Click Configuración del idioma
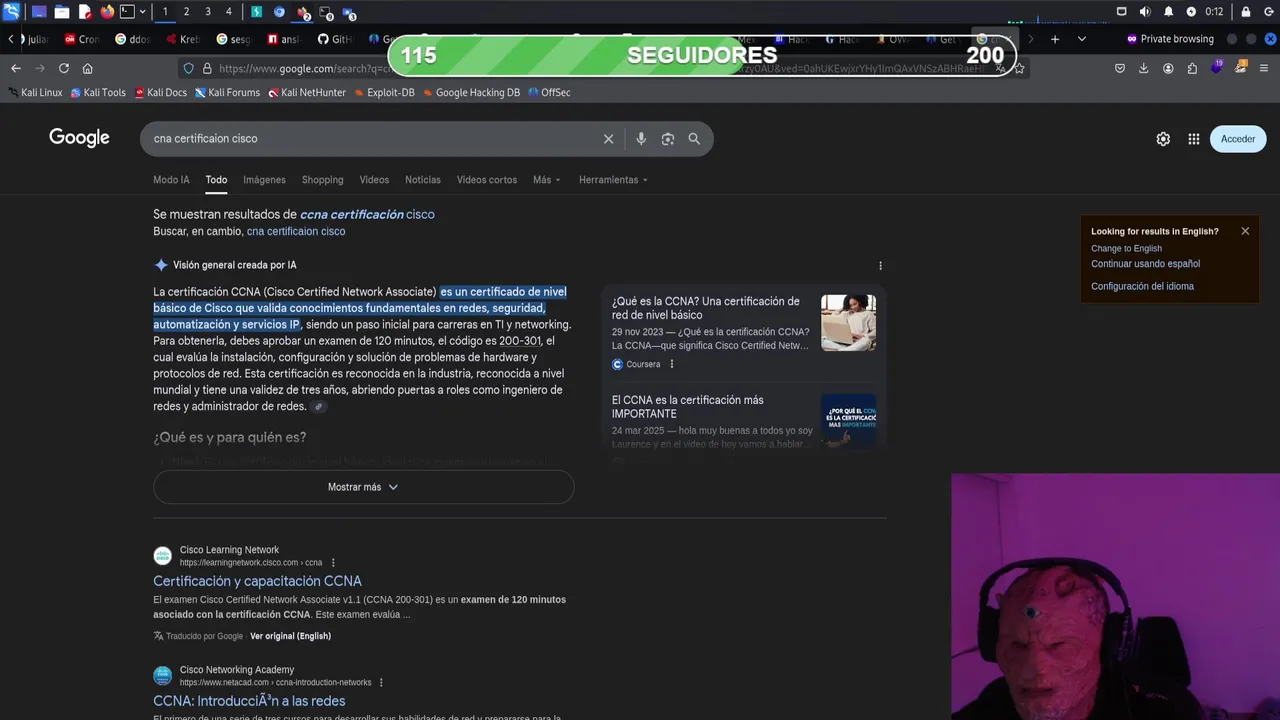Image resolution: width=1280 pixels, height=720 pixels. click(x=1142, y=286)
